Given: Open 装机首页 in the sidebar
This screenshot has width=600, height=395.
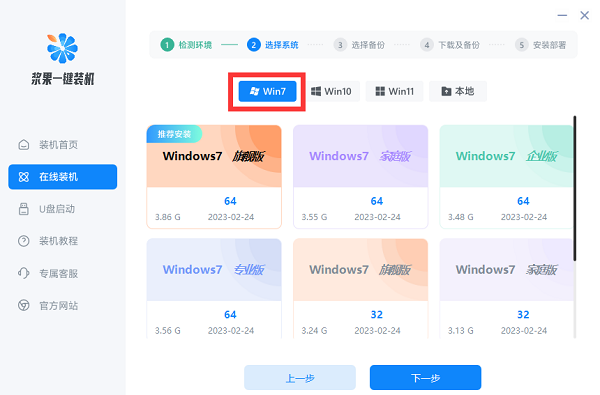Looking at the screenshot, I should click(63, 145).
